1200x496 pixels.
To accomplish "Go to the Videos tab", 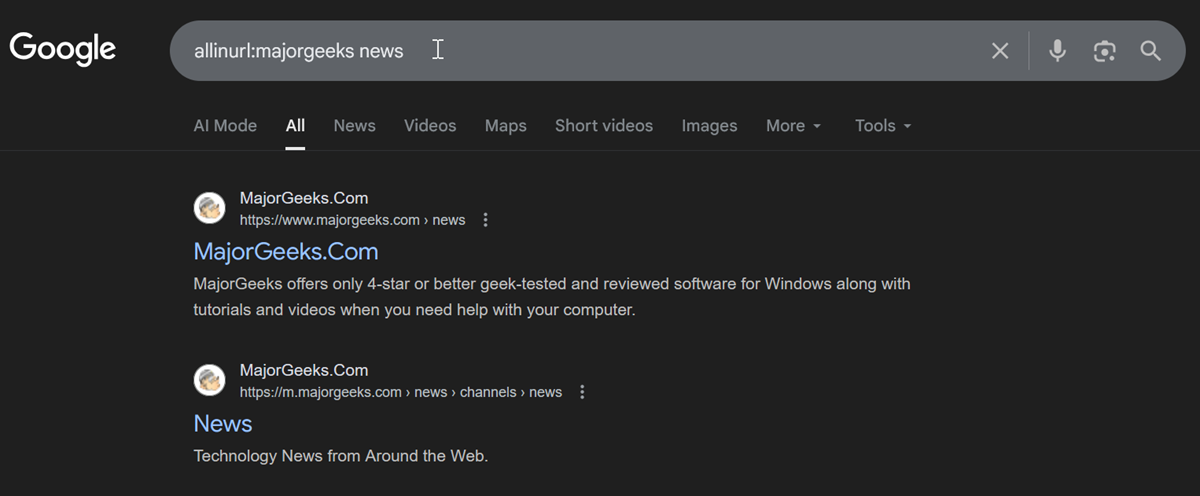I will click(x=430, y=126).
